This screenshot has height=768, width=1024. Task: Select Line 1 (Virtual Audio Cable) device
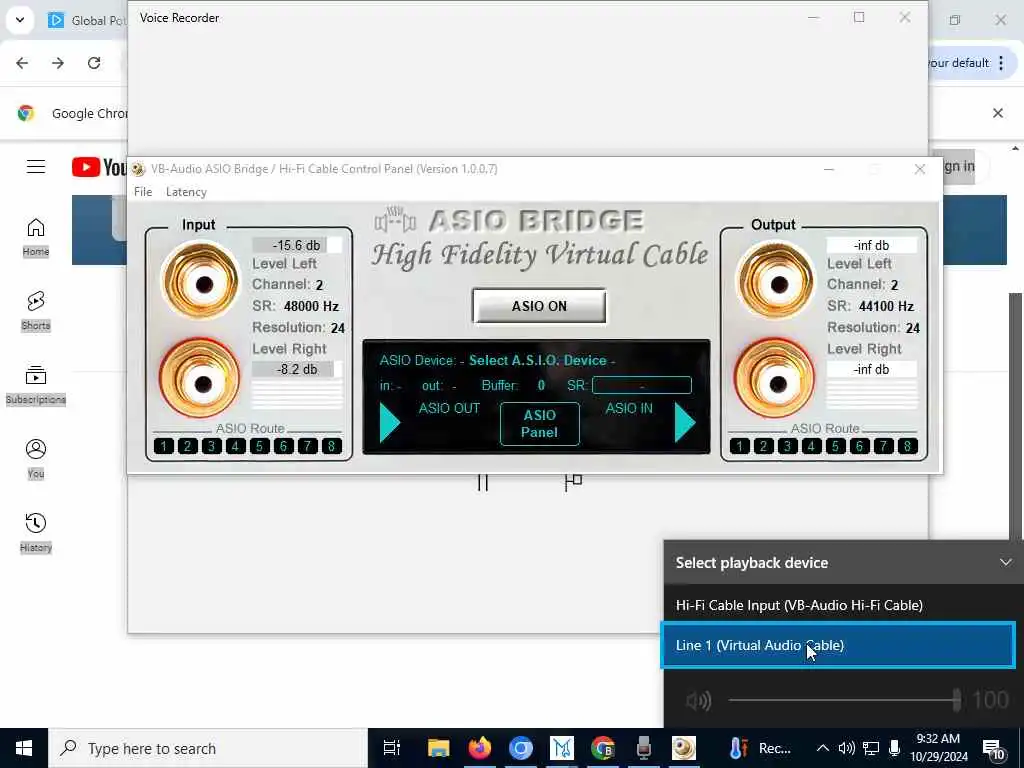click(839, 645)
